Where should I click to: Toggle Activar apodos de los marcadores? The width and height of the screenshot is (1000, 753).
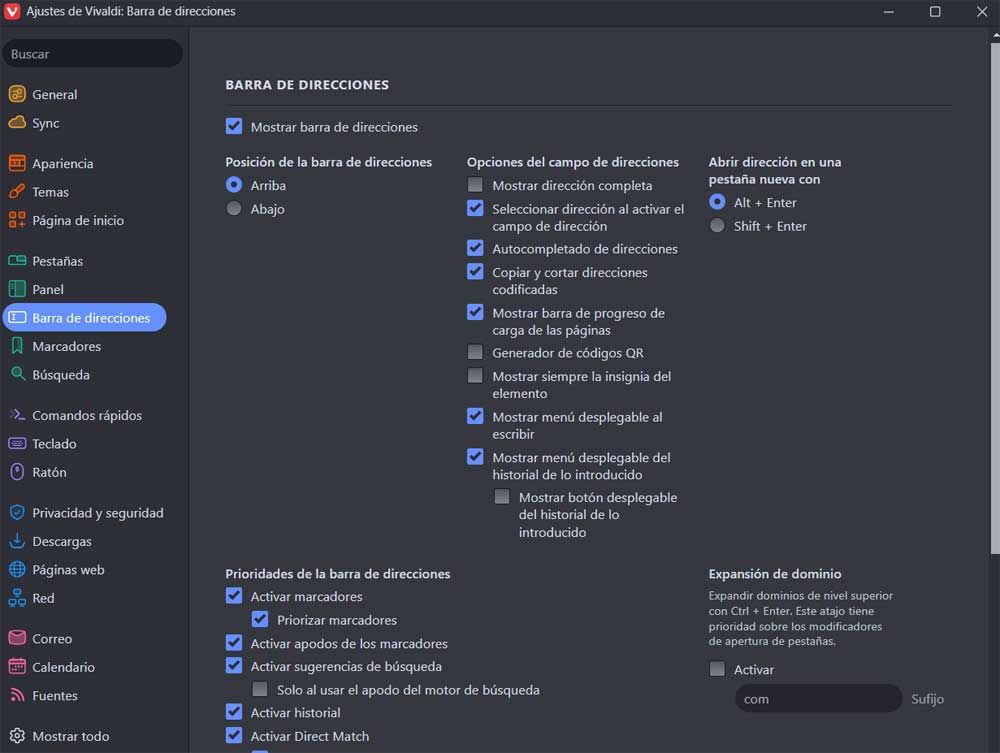tap(234, 643)
